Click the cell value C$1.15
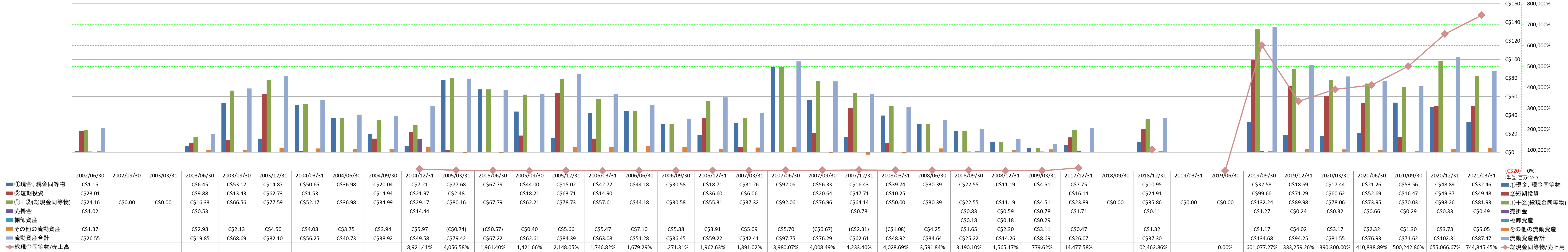The width and height of the screenshot is (1568, 252). (x=90, y=184)
